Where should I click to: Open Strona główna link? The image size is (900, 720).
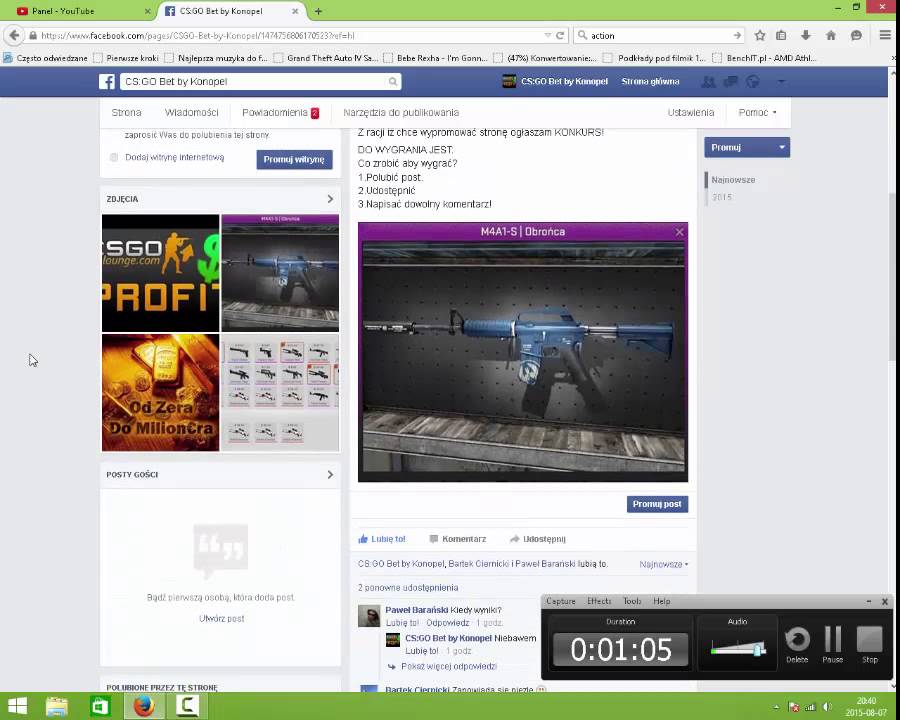650,82
